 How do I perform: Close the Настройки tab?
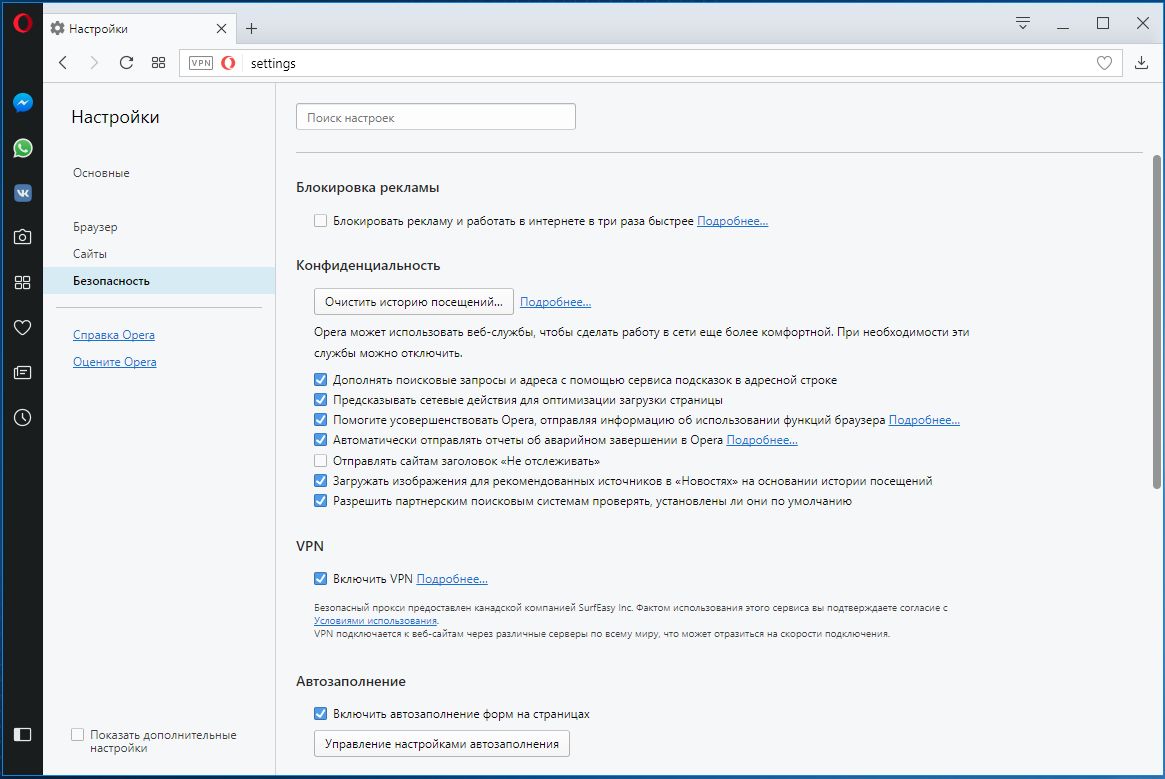coord(221,28)
